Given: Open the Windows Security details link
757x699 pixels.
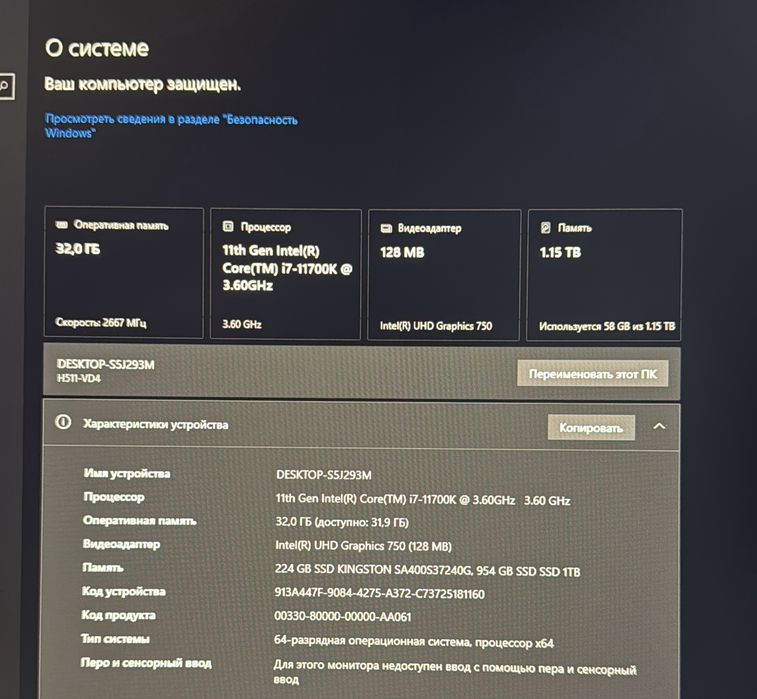Looking at the screenshot, I should point(171,126).
